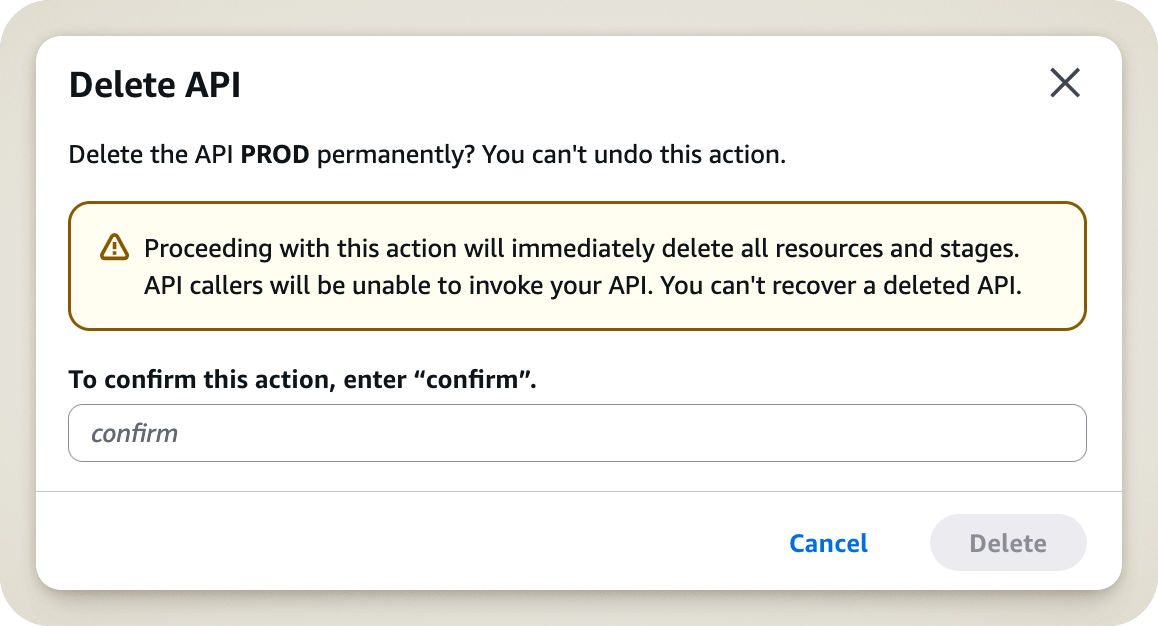1158x626 pixels.
Task: Click the instruction line asking to enter confirm
Action: point(302,380)
